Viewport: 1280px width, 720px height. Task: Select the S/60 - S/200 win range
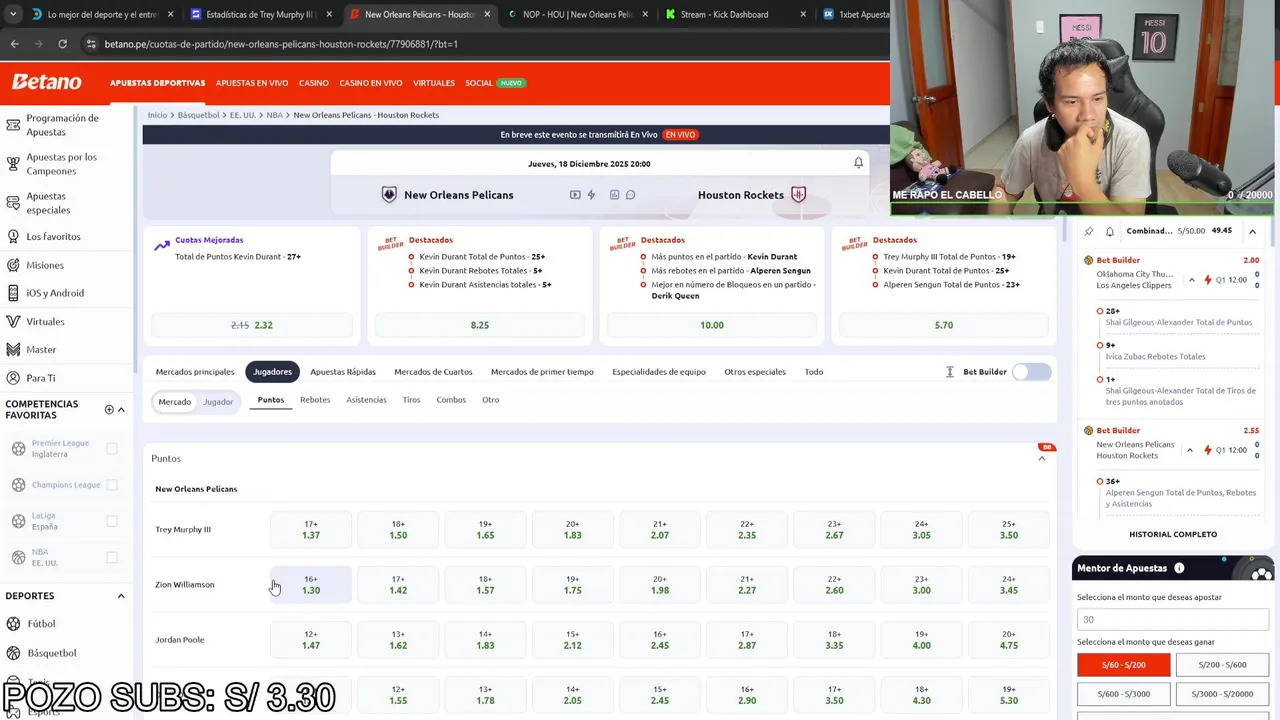1123,665
